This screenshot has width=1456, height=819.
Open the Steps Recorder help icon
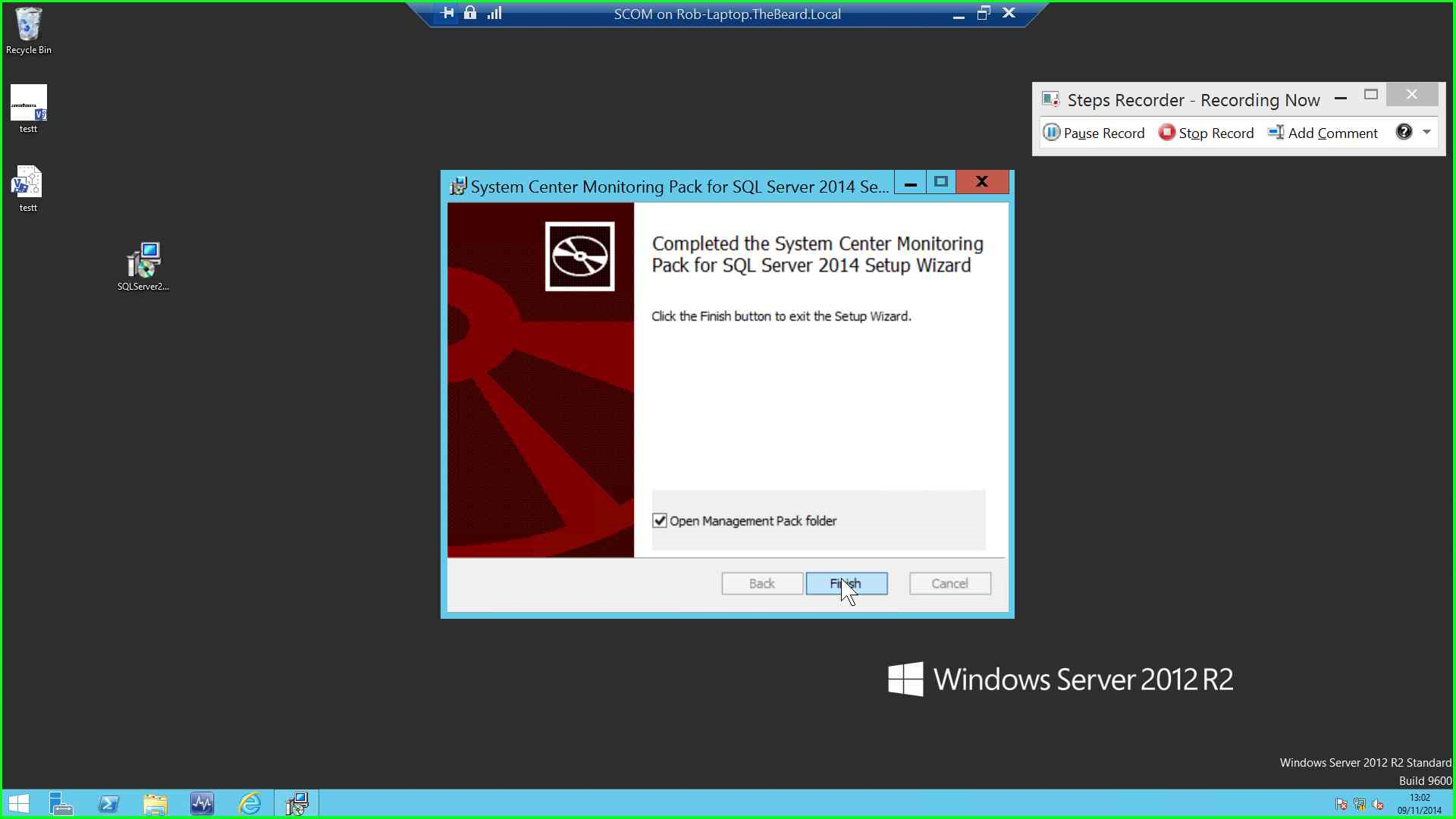(1404, 132)
